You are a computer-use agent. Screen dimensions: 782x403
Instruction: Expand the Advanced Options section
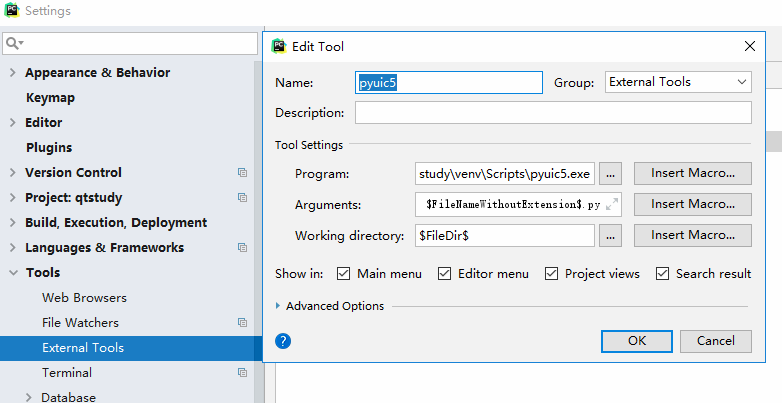(278, 306)
